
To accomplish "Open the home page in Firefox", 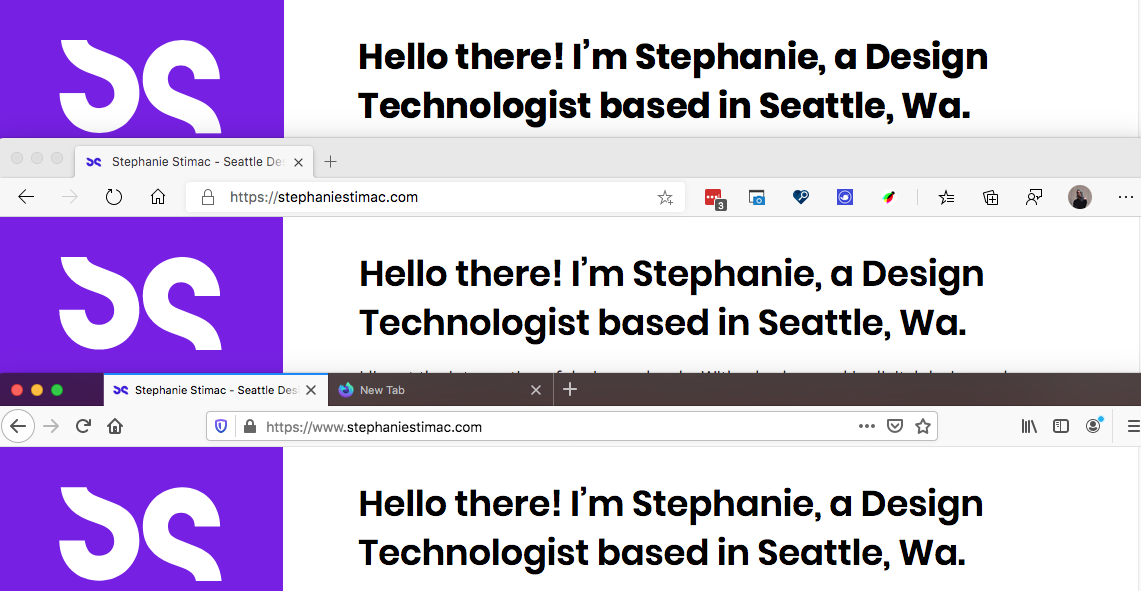I will (114, 427).
